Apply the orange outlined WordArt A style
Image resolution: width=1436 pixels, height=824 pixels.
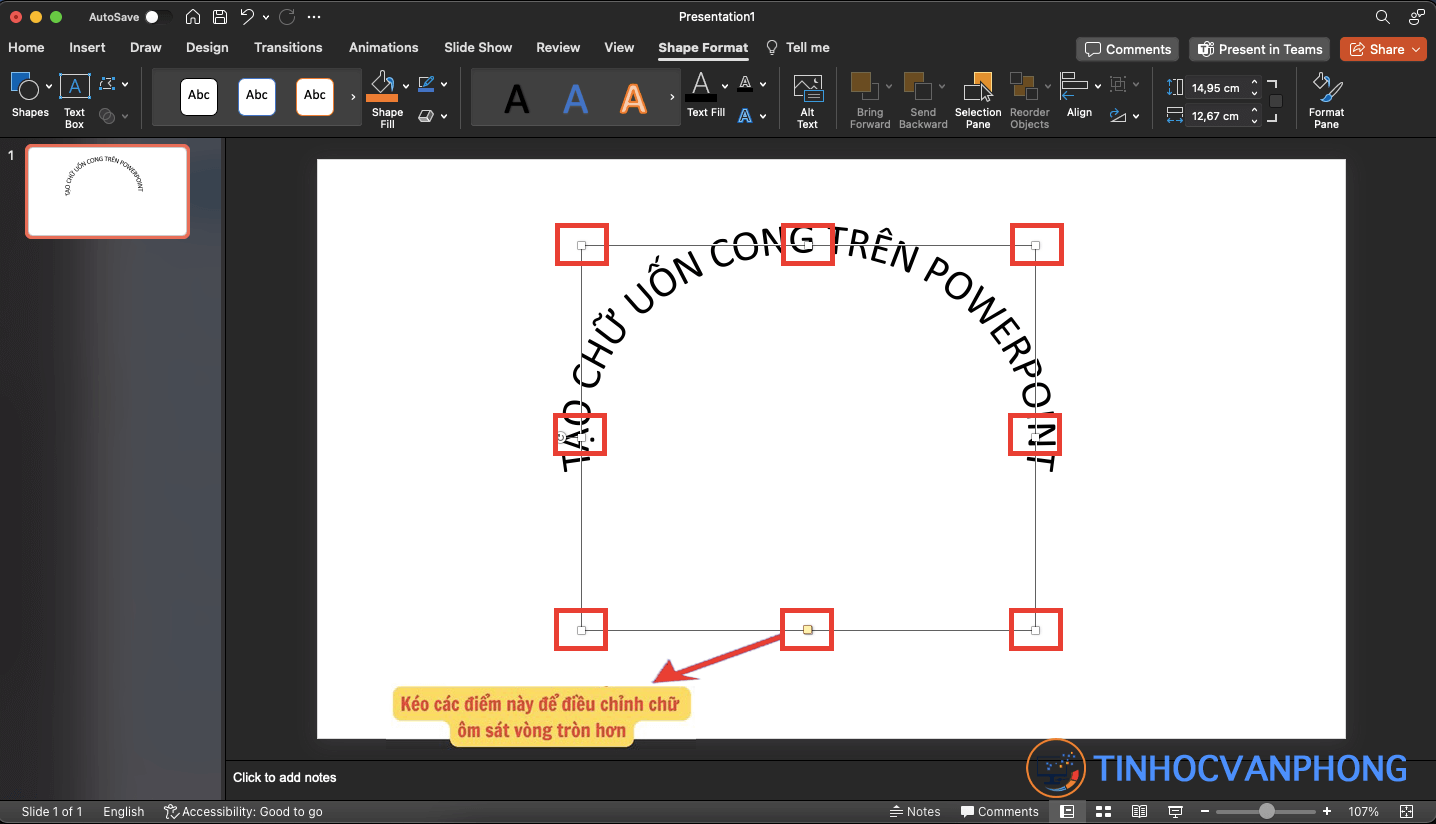tap(633, 99)
